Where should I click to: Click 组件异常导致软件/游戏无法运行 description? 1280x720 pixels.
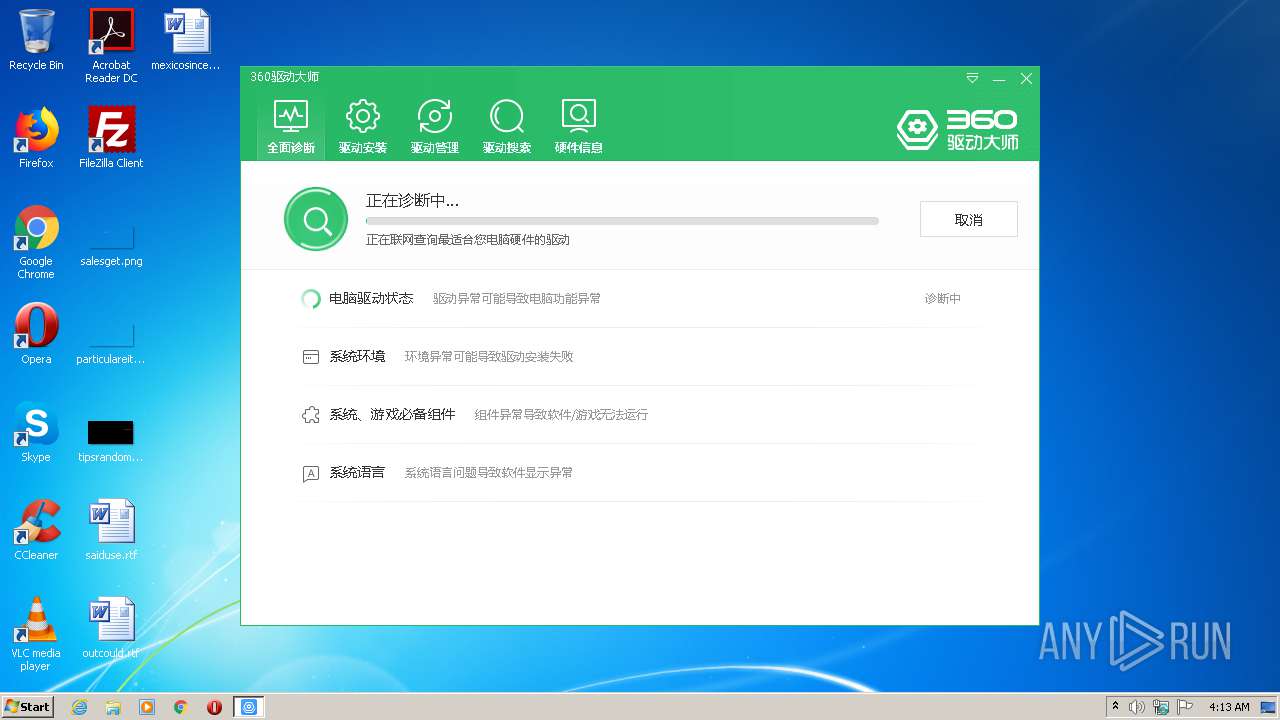point(561,414)
